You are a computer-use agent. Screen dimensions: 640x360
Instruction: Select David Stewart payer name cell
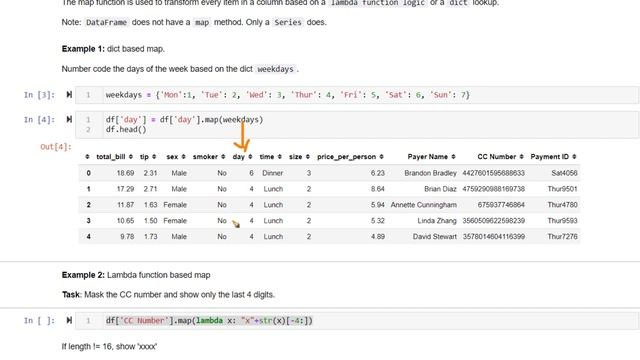pyautogui.click(x=434, y=237)
